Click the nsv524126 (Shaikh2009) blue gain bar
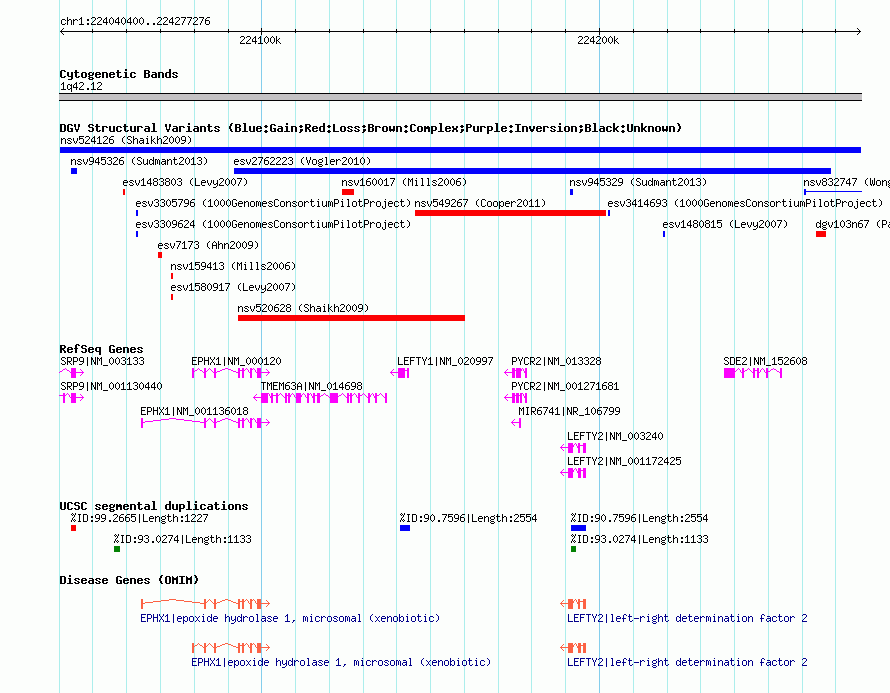Screen dimensions: 890x693 tap(460, 150)
